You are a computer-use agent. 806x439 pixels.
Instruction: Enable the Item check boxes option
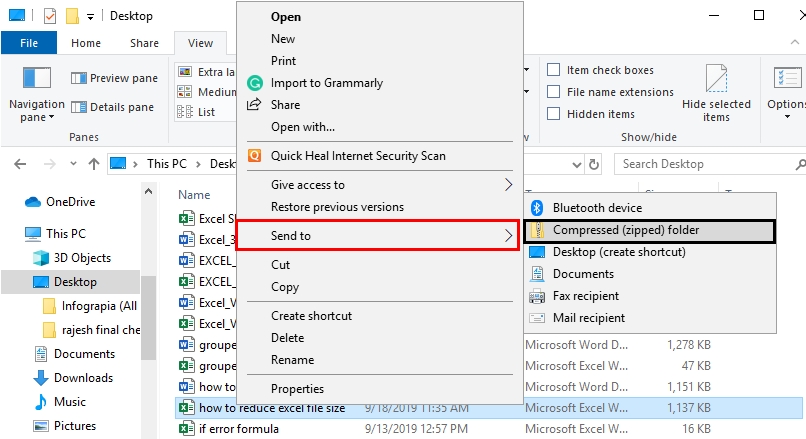click(x=553, y=70)
